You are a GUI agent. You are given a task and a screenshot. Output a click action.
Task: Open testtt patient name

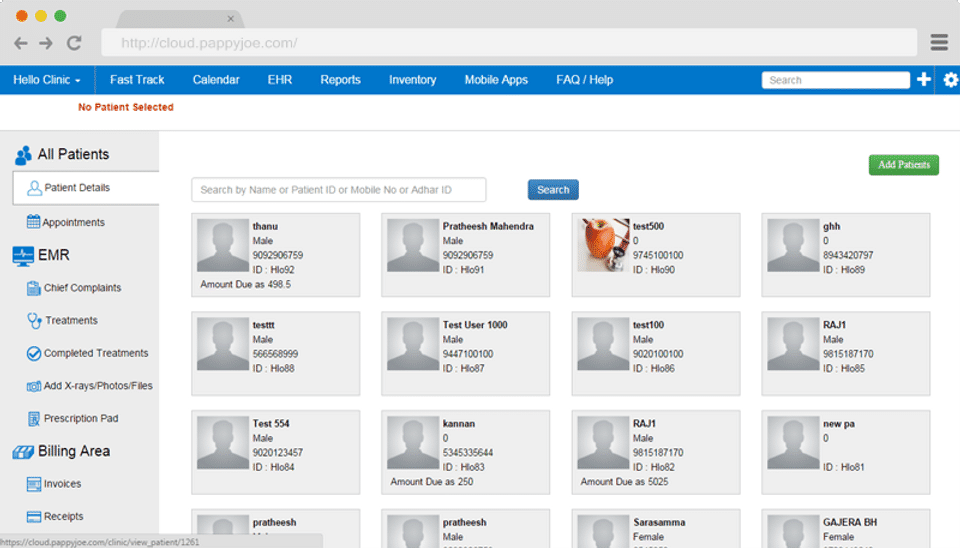[x=264, y=325]
